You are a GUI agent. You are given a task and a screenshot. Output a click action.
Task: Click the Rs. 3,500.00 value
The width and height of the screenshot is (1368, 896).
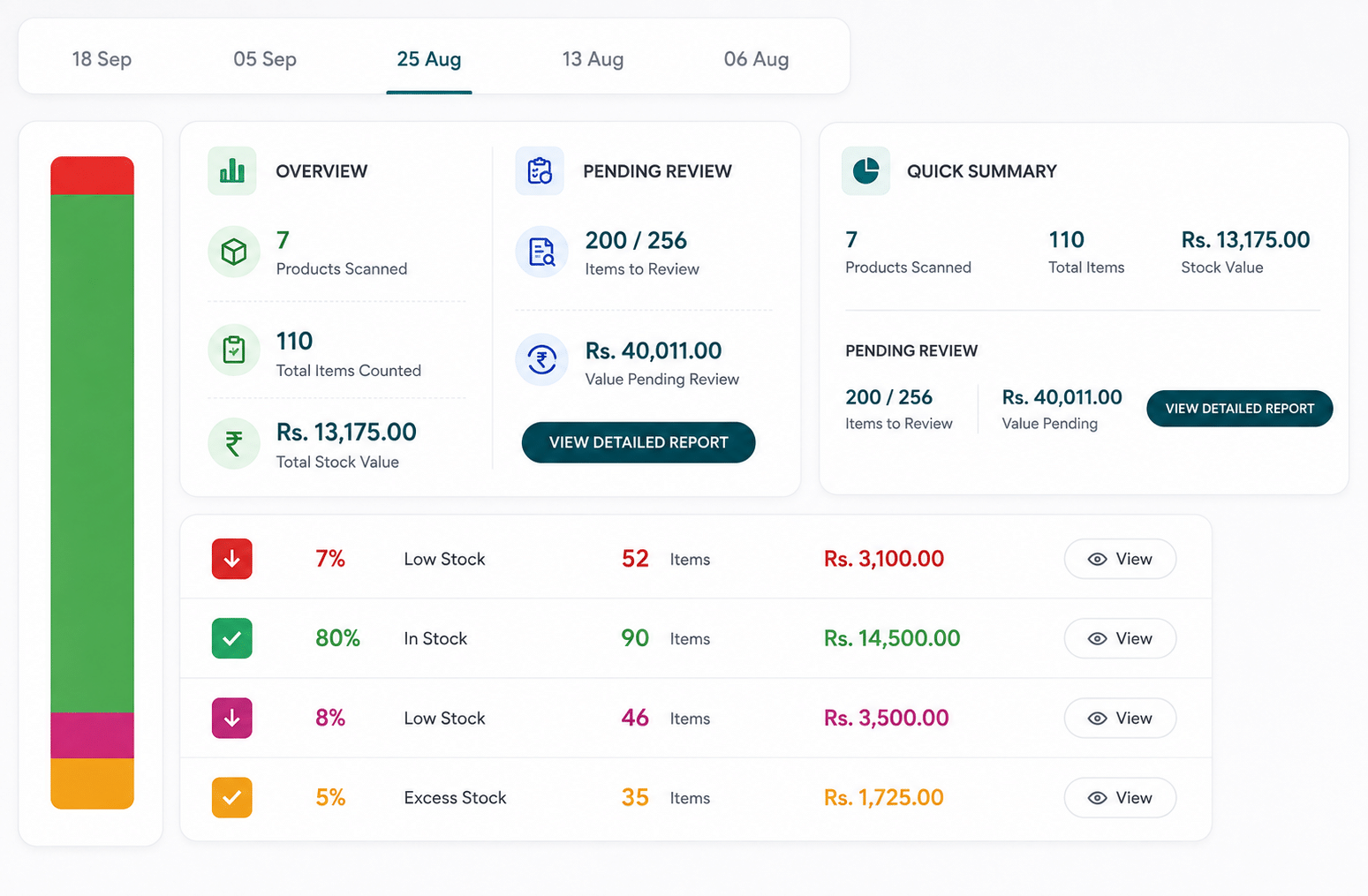pyautogui.click(x=886, y=718)
